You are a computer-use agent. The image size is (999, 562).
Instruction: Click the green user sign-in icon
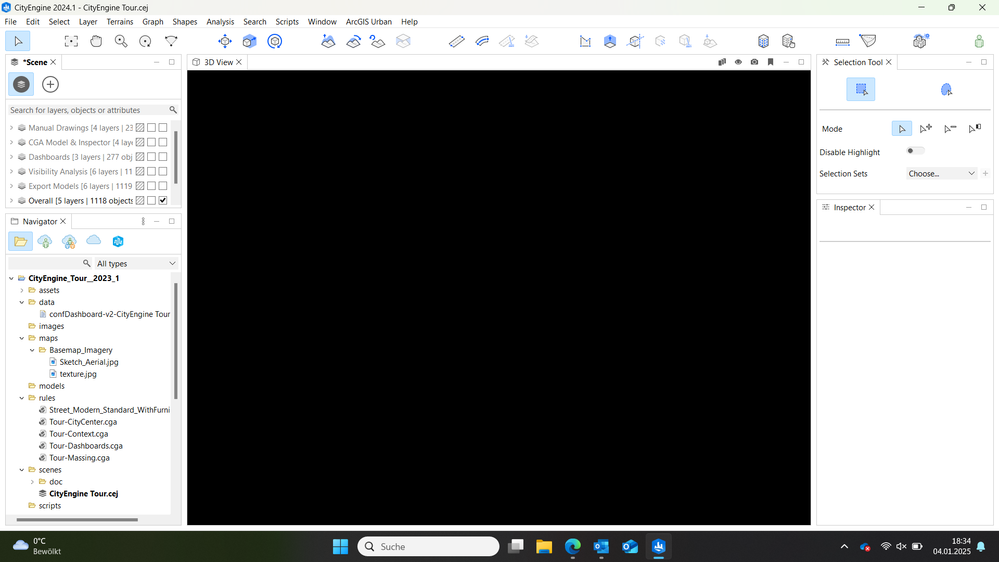coord(979,41)
